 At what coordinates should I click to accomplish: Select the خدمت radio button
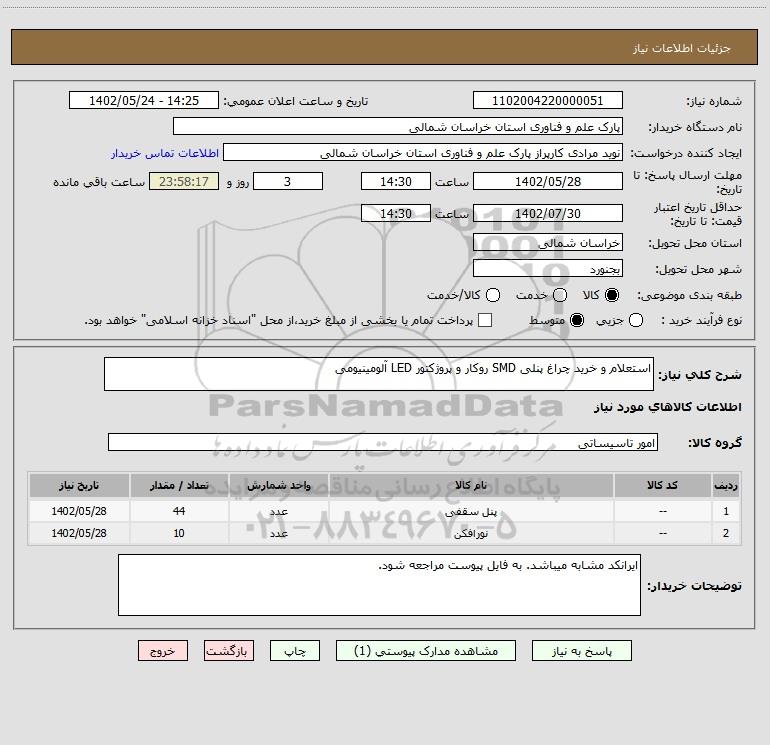point(560,295)
